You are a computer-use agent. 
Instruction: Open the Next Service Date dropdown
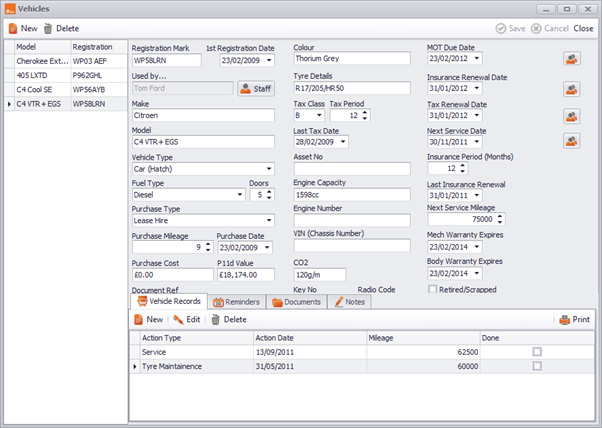pos(477,142)
